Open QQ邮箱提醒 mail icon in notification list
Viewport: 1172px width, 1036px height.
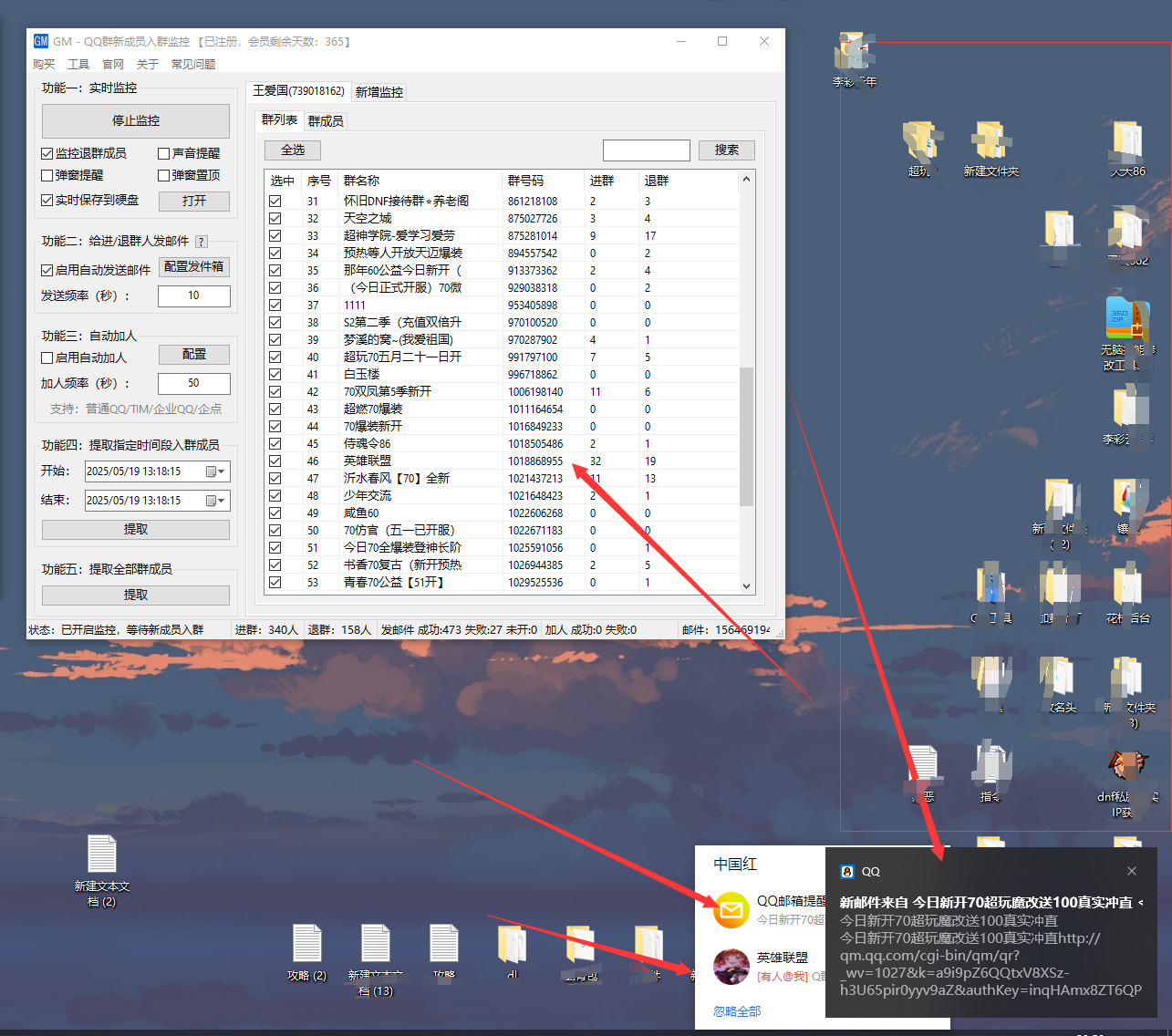click(731, 909)
